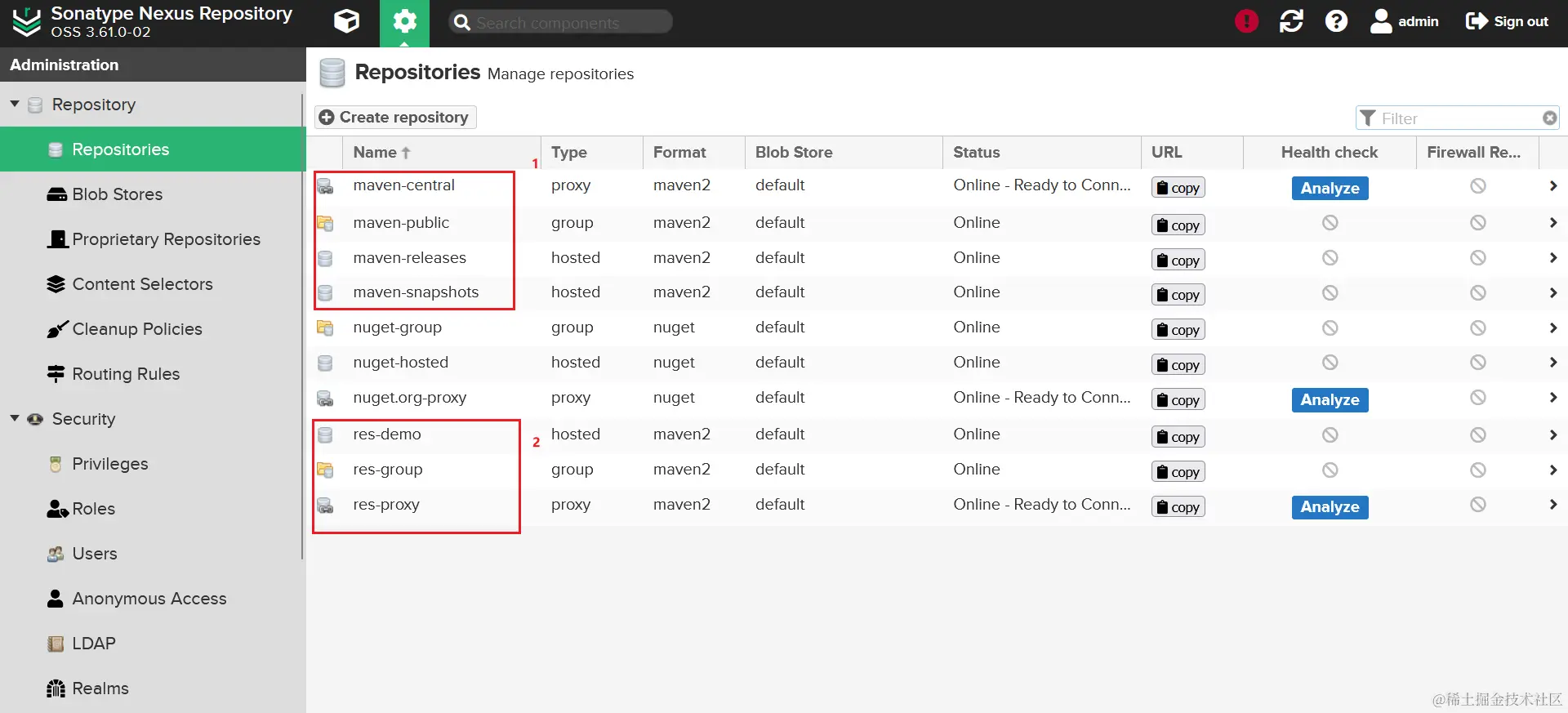Analyze health of nuget.org-proxy
The height and width of the screenshot is (713, 1568).
coord(1330,400)
